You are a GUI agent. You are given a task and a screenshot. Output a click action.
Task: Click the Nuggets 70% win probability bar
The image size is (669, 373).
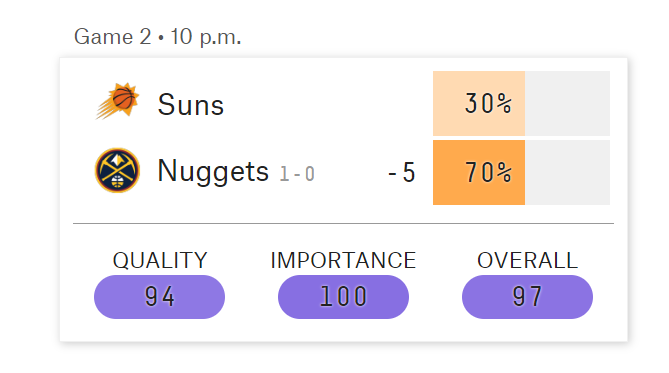[x=479, y=172]
